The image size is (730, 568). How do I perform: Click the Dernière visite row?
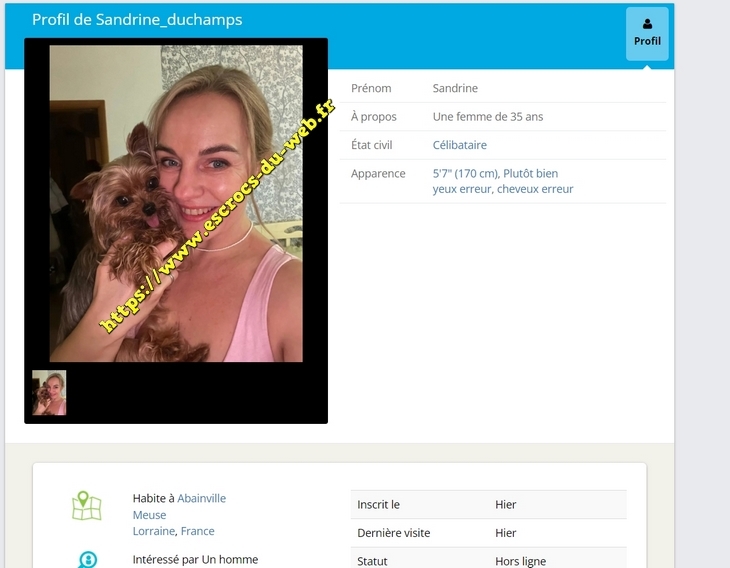[489, 533]
